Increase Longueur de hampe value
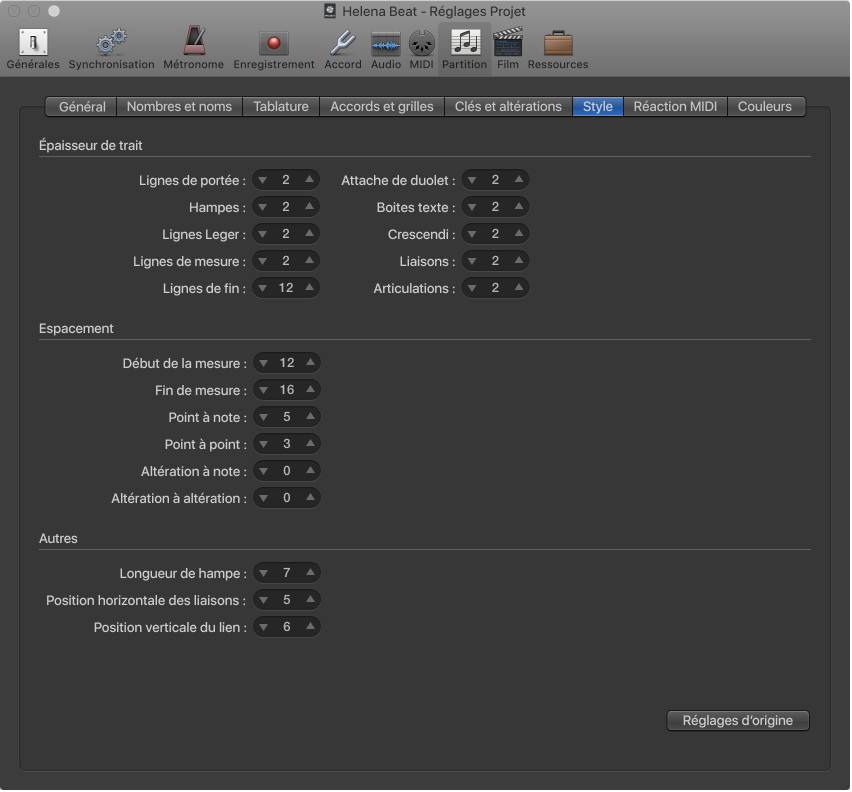852x792 pixels. 310,573
